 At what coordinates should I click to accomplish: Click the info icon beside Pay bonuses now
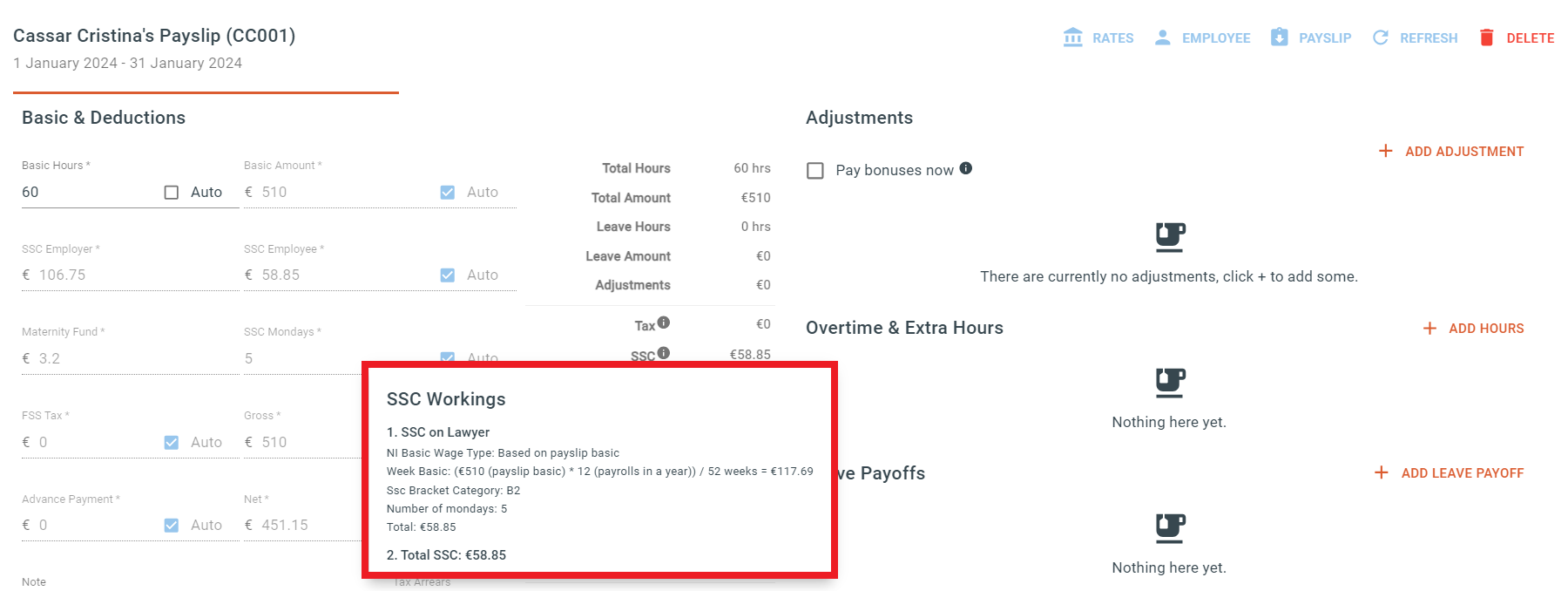tap(966, 168)
